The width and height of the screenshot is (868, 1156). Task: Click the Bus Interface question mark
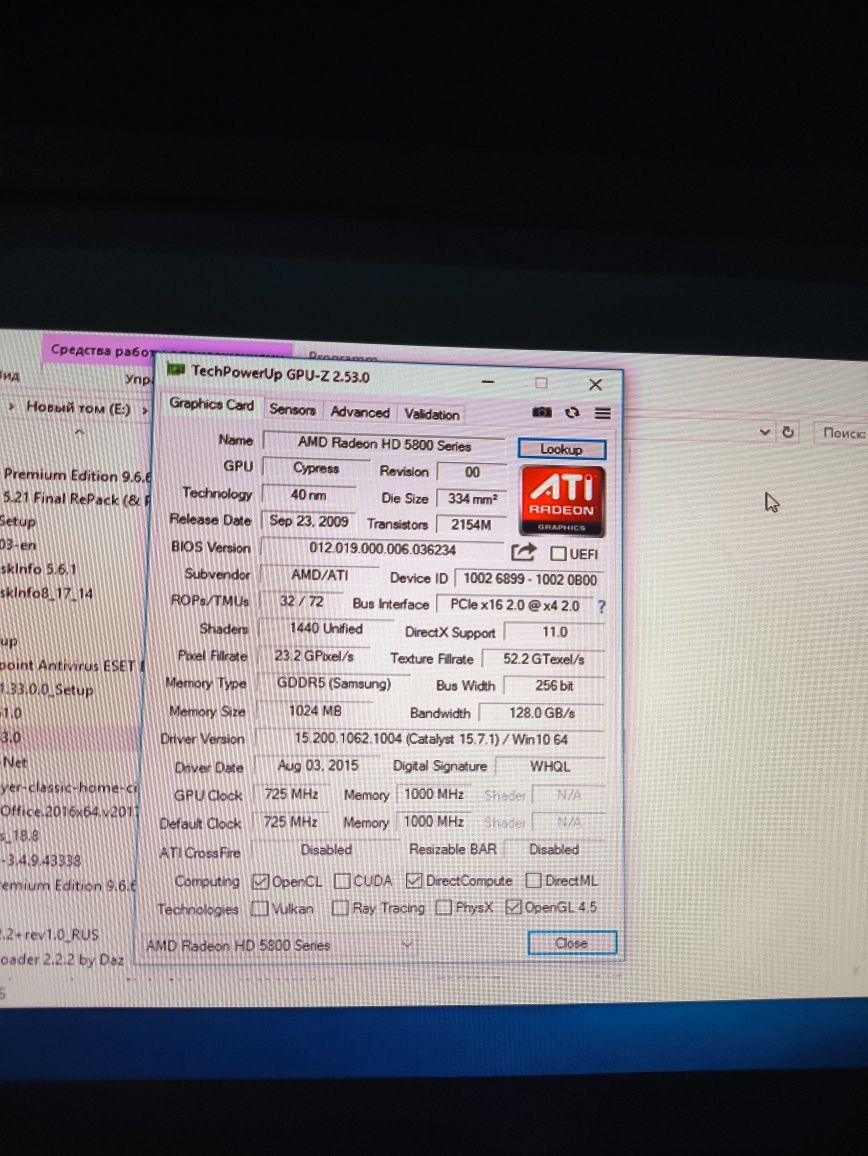pyautogui.click(x=602, y=607)
